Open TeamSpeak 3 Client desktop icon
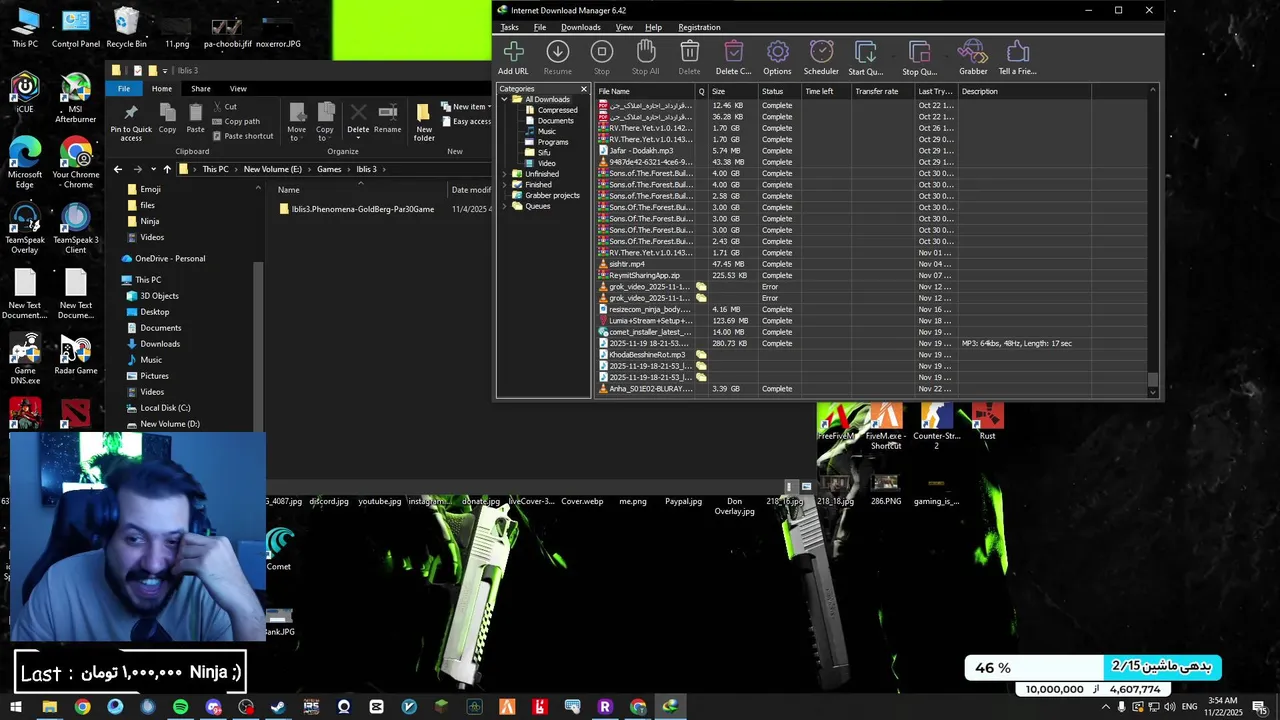The image size is (1280, 720). point(76,229)
